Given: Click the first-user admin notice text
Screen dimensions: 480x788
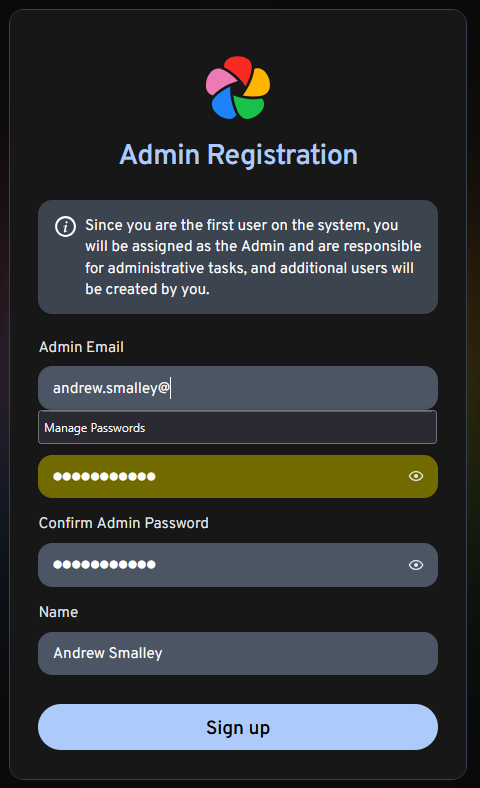Looking at the screenshot, I should [253, 257].
